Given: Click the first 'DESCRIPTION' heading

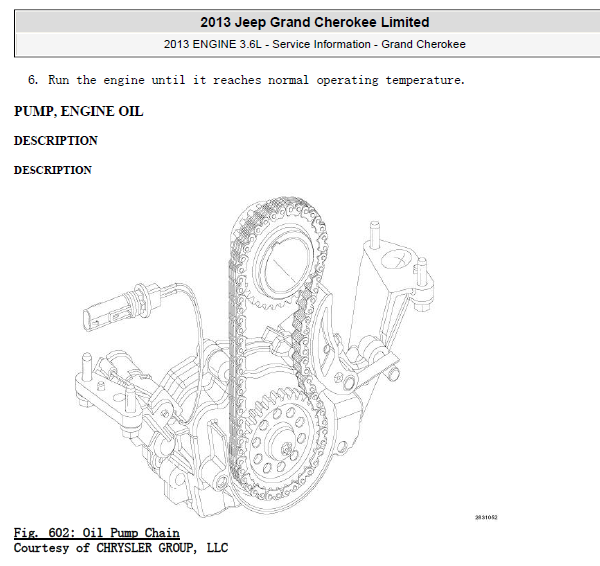Looking at the screenshot, I should tap(56, 140).
